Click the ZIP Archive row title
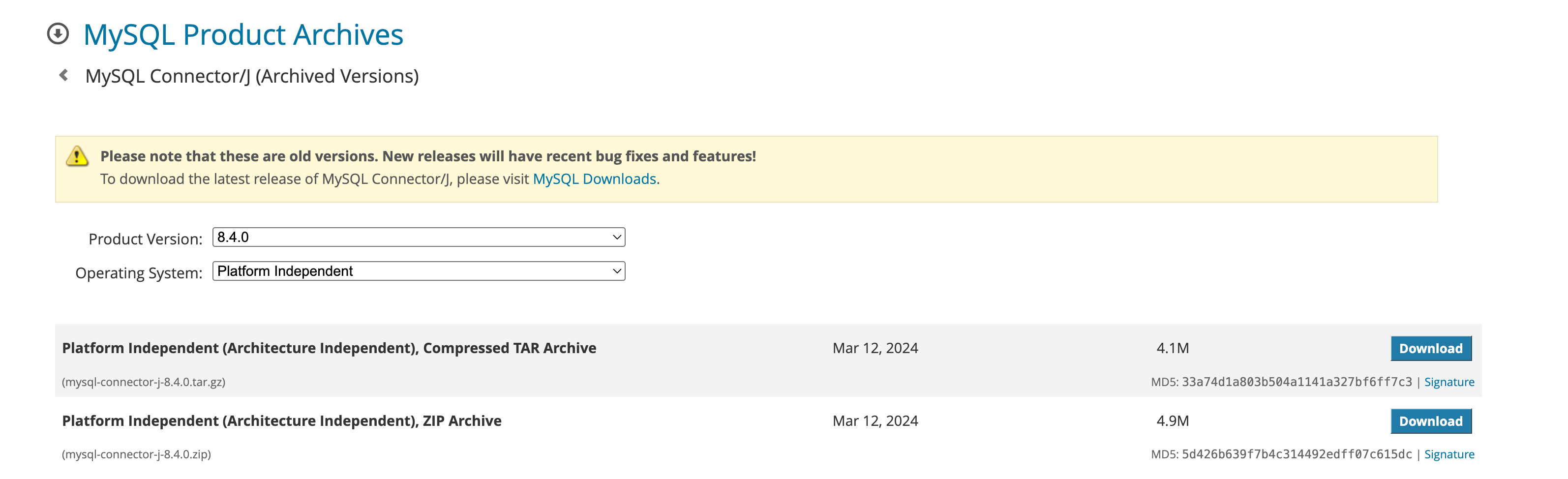The height and width of the screenshot is (479, 1568). (281, 421)
